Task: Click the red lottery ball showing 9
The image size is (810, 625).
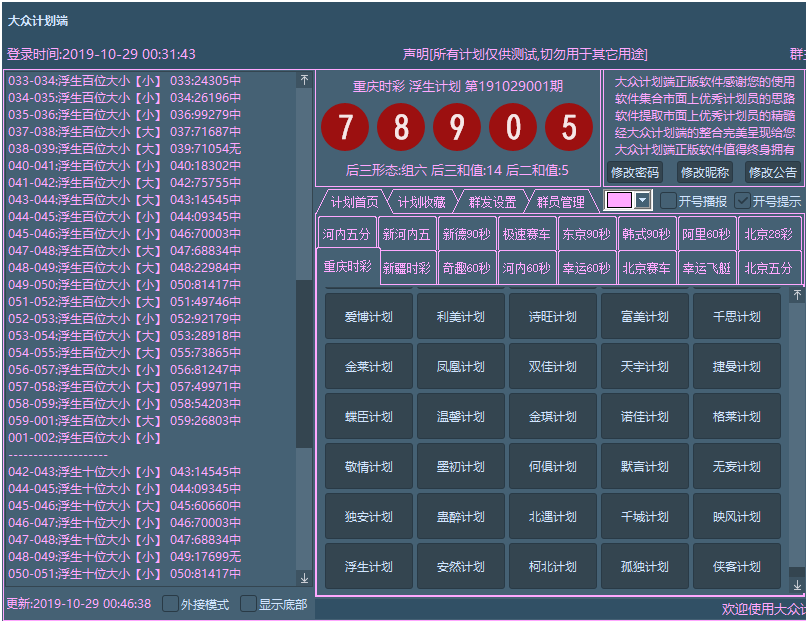Action: pyautogui.click(x=457, y=128)
